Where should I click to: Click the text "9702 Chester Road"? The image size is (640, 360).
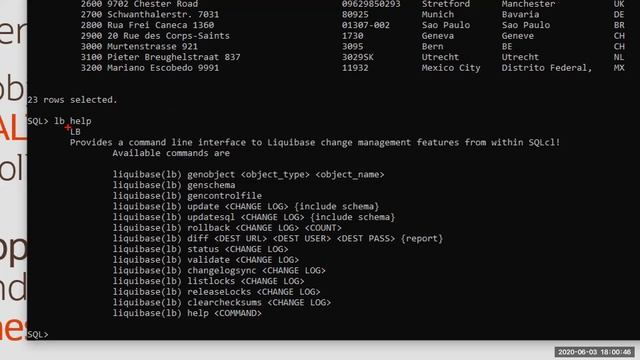tap(153, 4)
